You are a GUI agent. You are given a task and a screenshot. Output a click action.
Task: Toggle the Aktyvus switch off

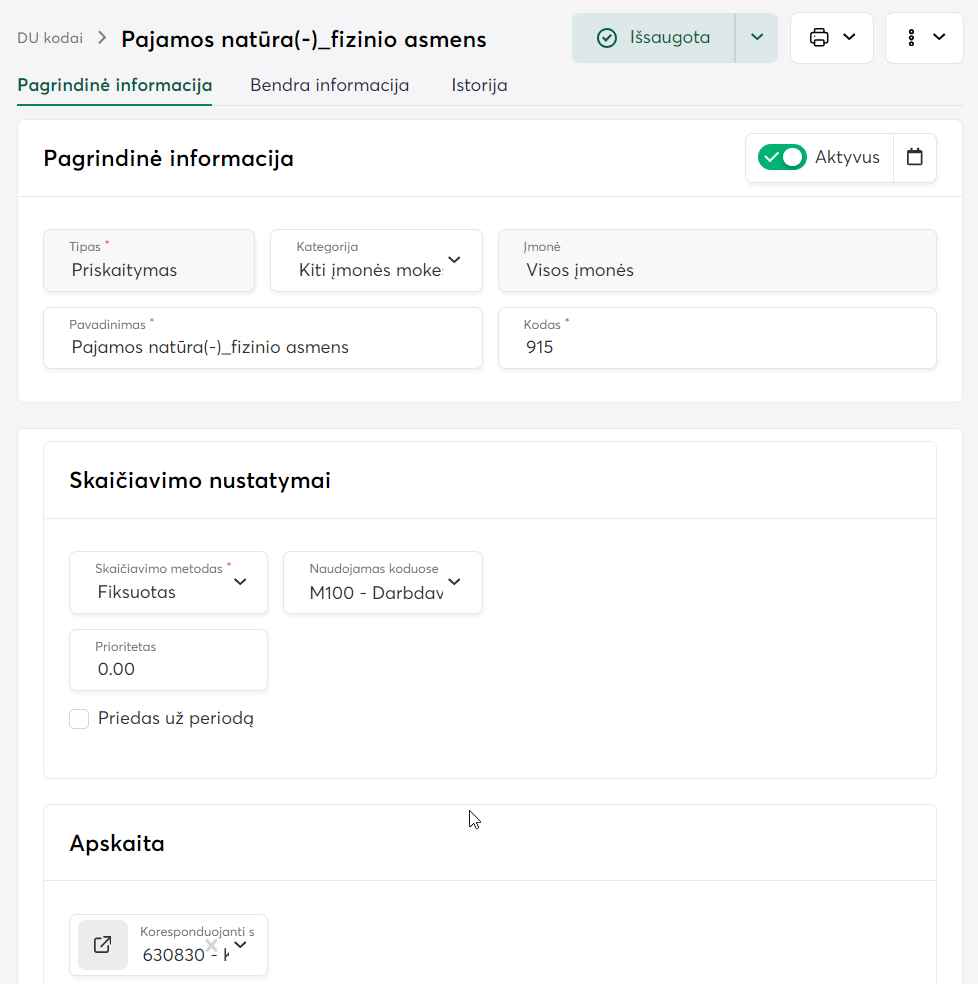(782, 158)
